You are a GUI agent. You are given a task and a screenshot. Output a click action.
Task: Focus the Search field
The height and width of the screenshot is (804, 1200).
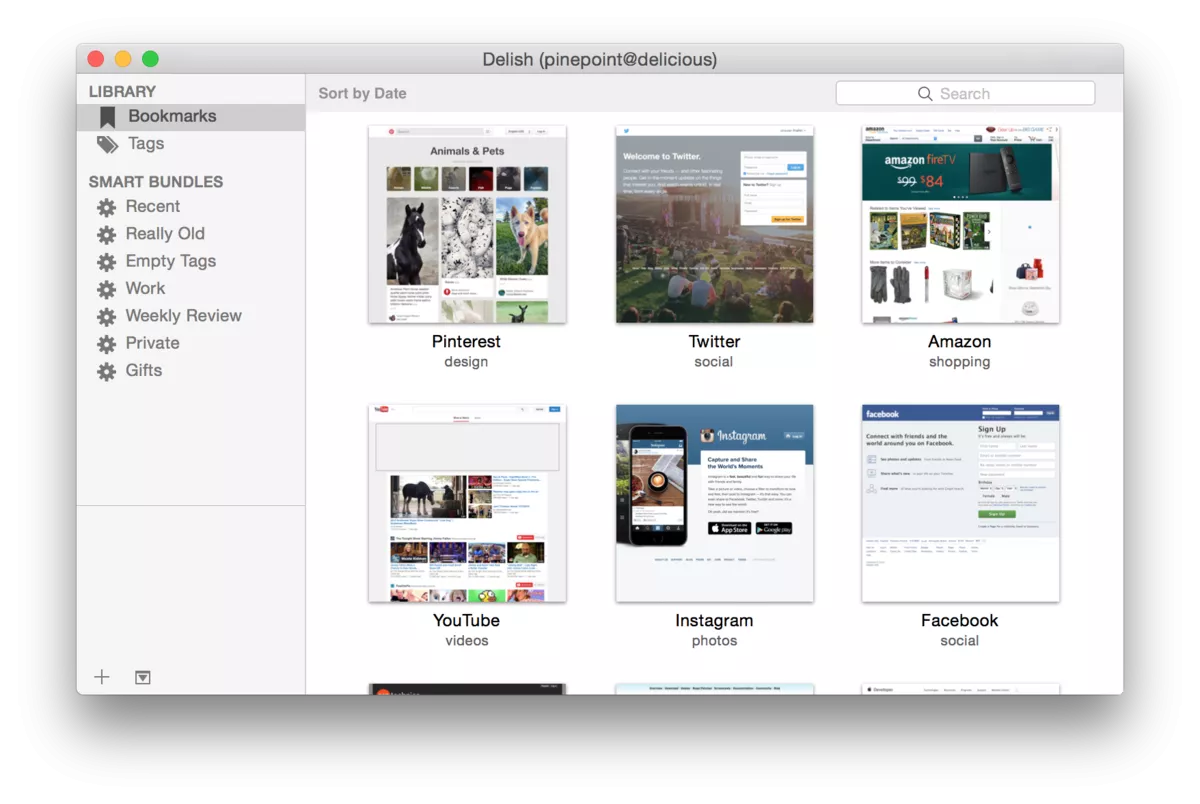click(965, 94)
